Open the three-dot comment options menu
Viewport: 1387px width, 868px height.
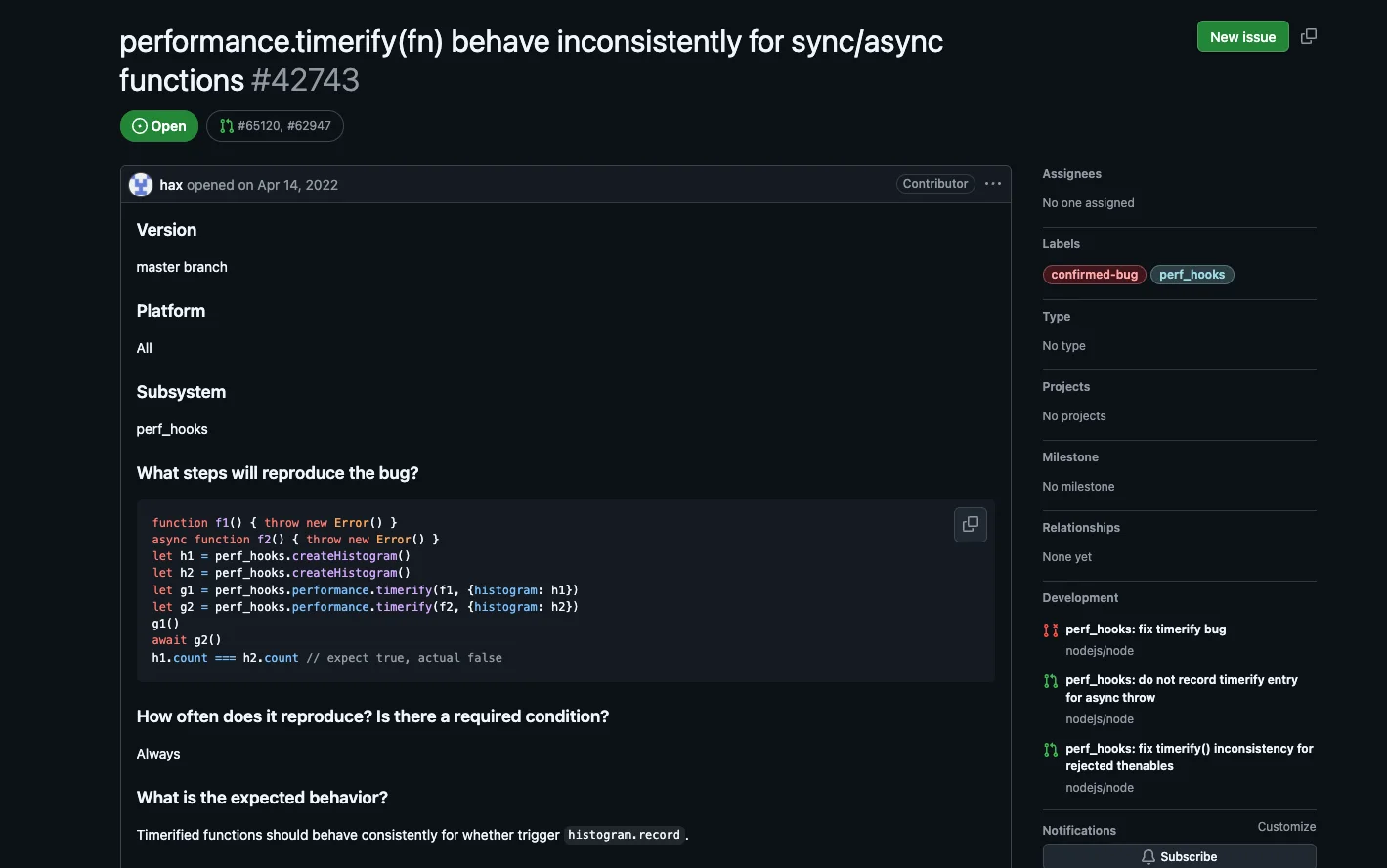click(993, 184)
